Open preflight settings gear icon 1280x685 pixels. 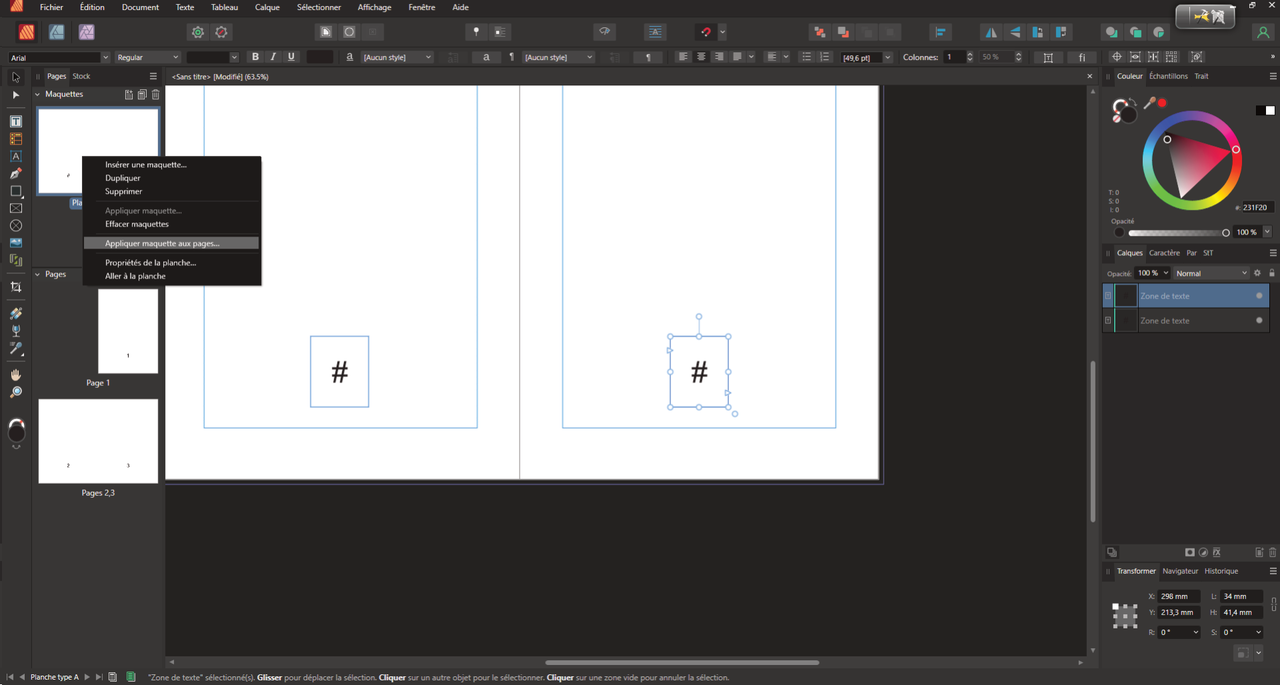(198, 32)
